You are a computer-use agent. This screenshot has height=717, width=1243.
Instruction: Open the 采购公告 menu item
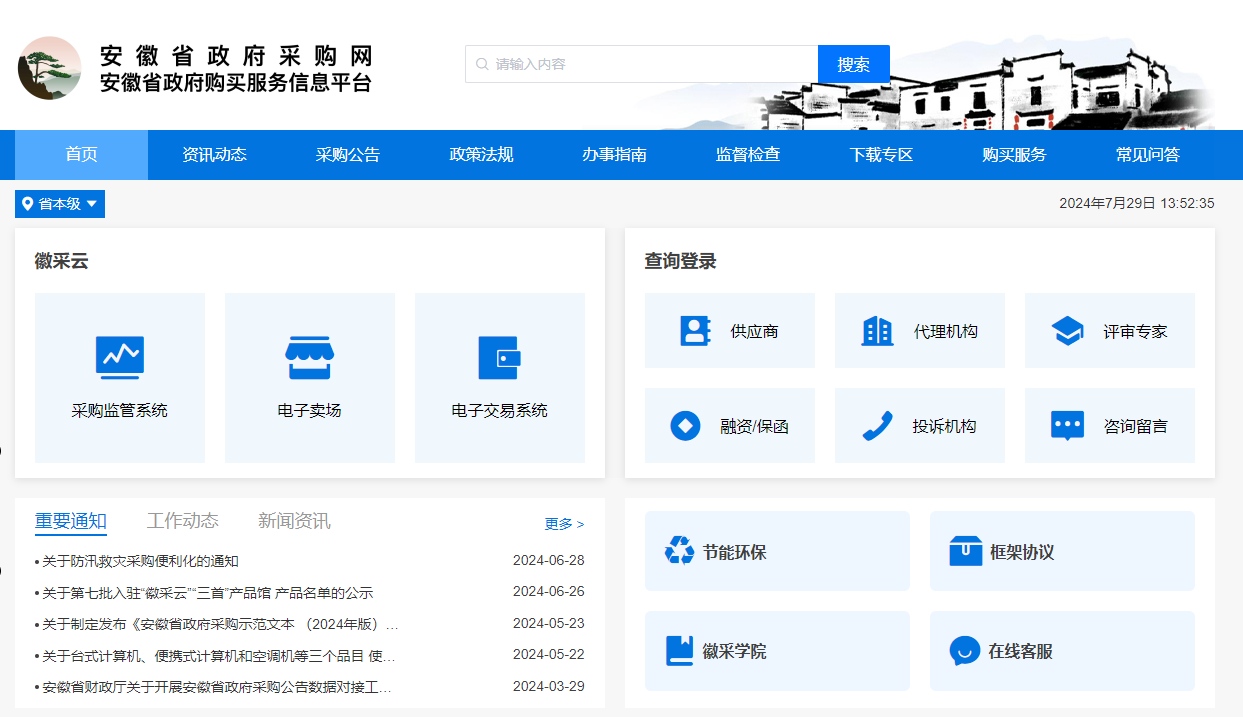point(346,155)
